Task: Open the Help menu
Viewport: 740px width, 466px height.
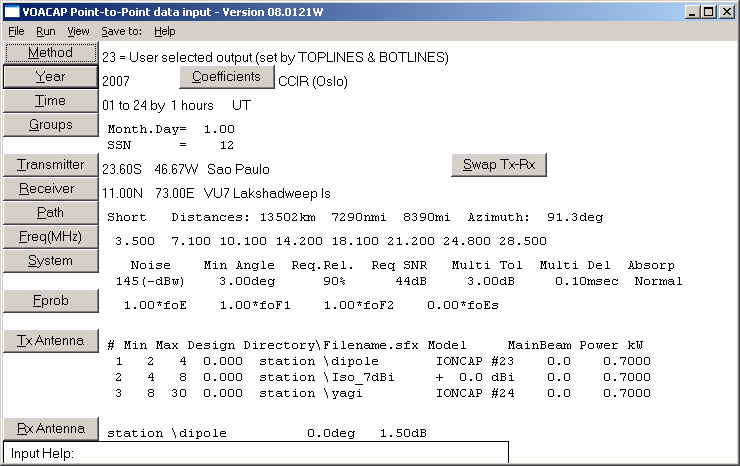Action: coord(164,31)
